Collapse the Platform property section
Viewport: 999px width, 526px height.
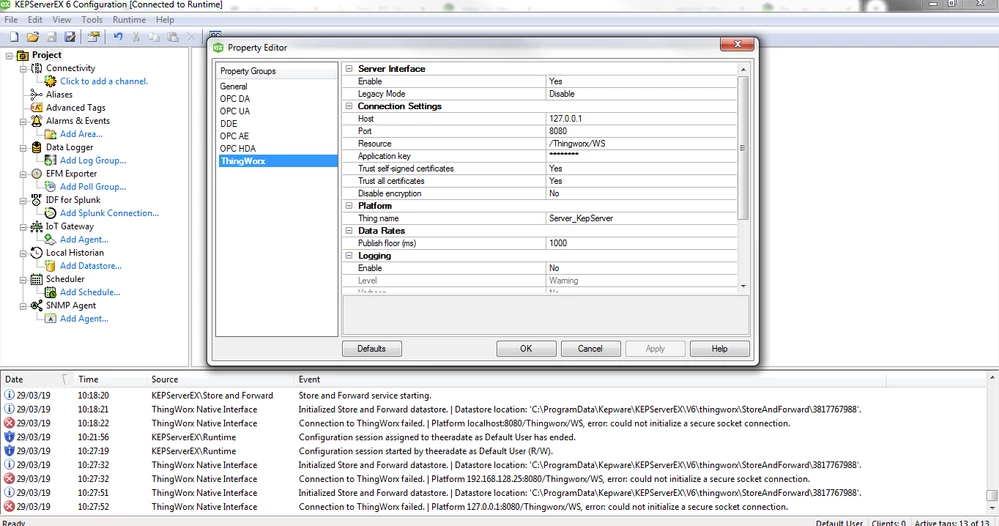349,206
